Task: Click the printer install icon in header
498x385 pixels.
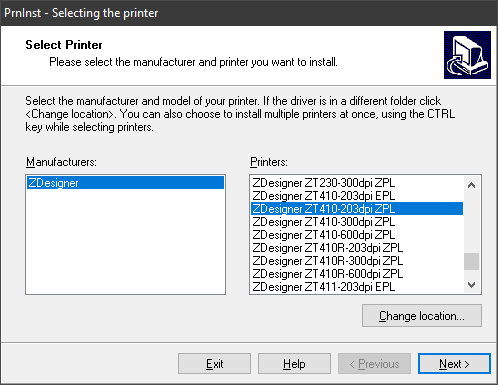Action: (467, 55)
